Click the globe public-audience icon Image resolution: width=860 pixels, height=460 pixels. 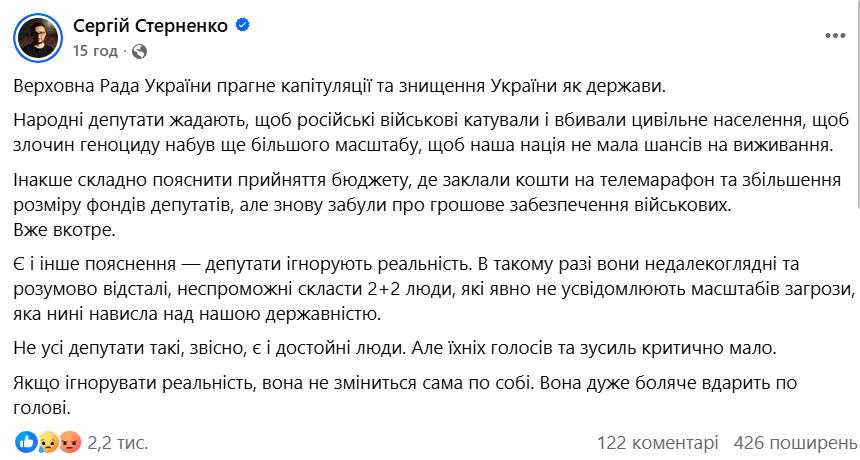tap(139, 50)
